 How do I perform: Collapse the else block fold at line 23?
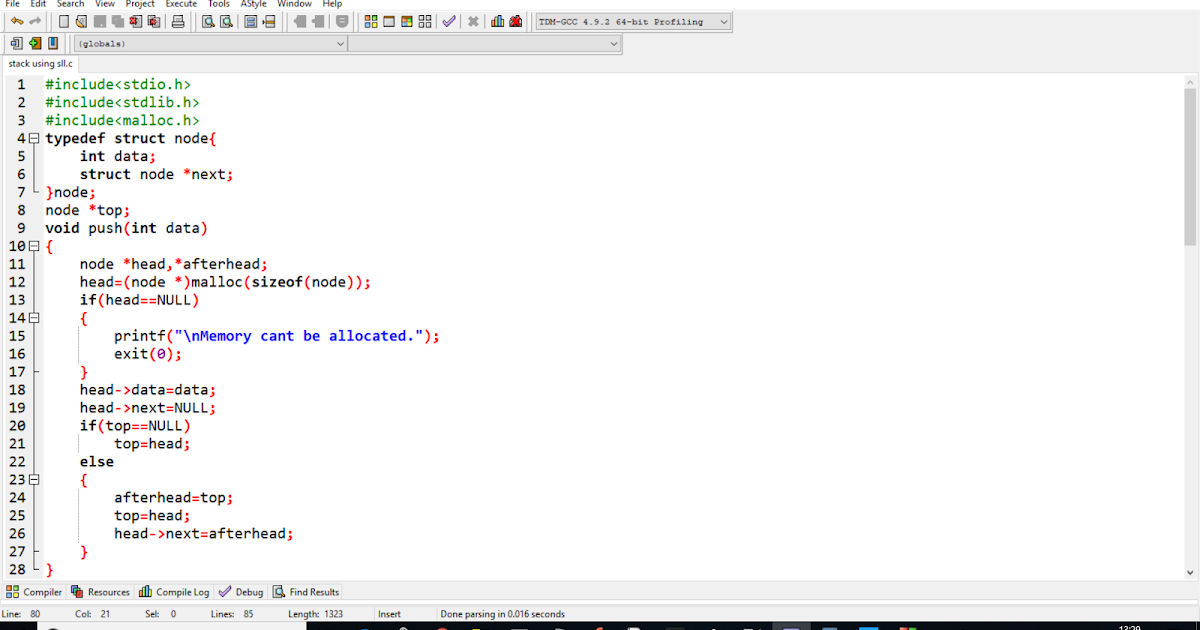click(x=35, y=480)
